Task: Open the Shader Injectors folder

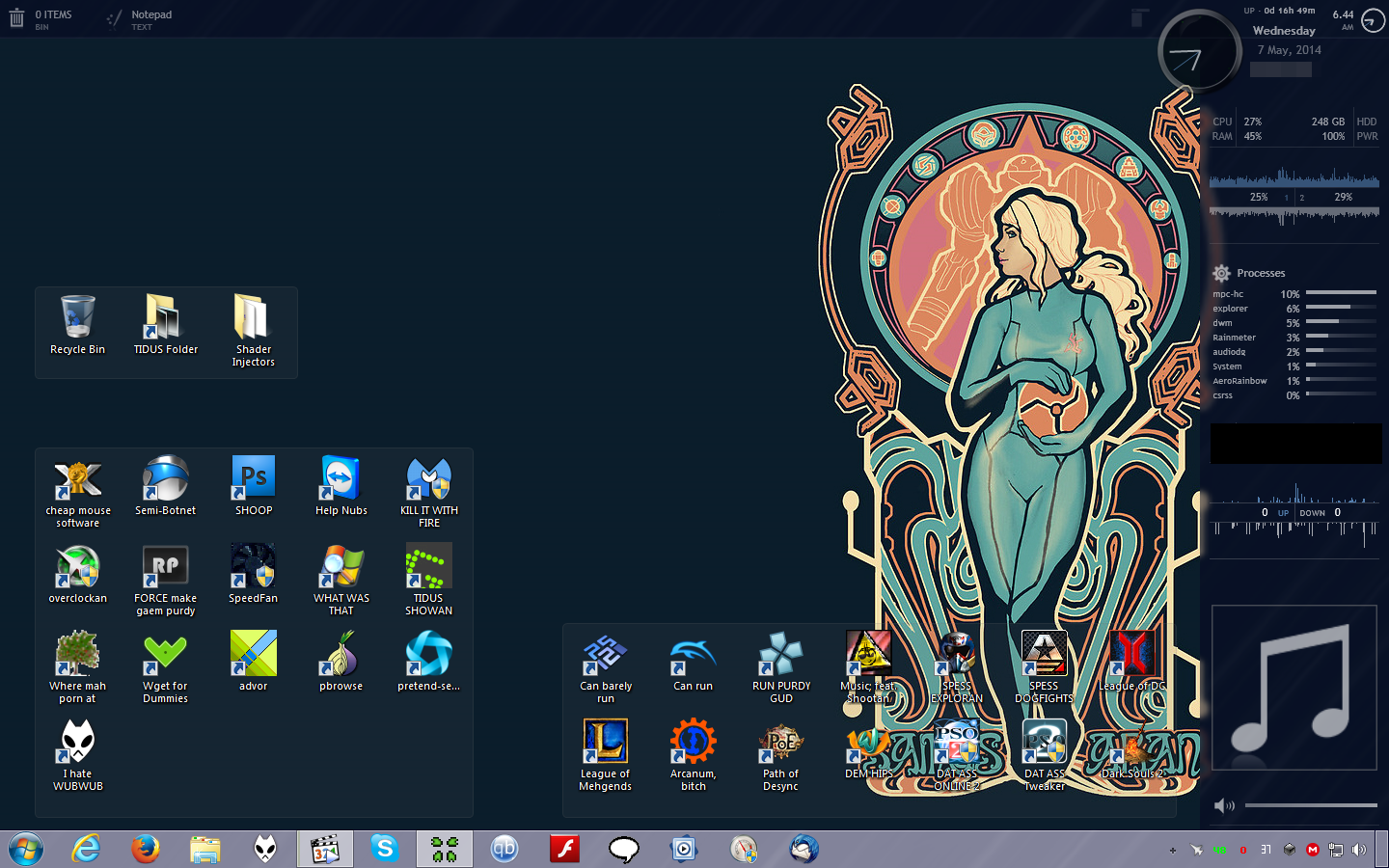Action: coord(253,332)
